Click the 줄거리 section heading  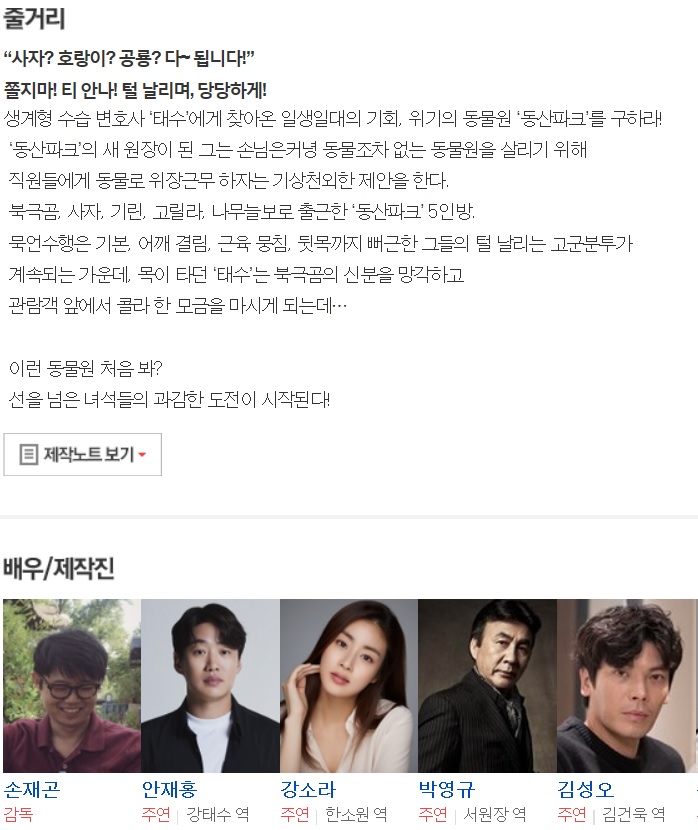point(34,17)
